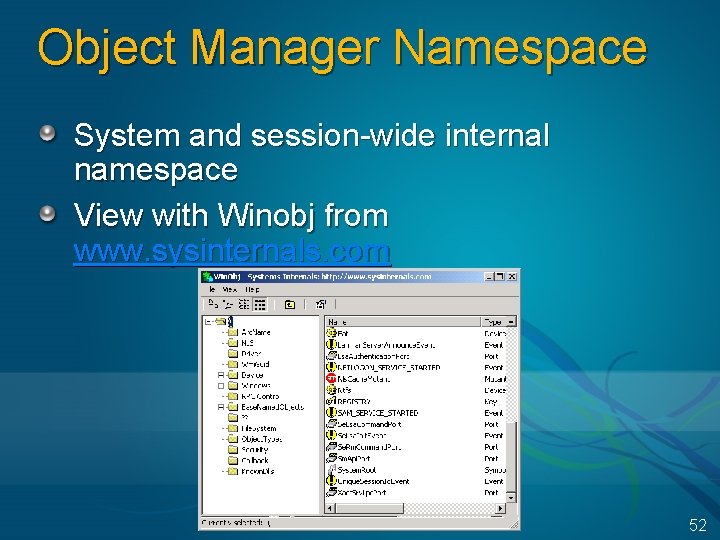Open the File menu in Winobj
This screenshot has height=540, width=720.
tap(212, 290)
